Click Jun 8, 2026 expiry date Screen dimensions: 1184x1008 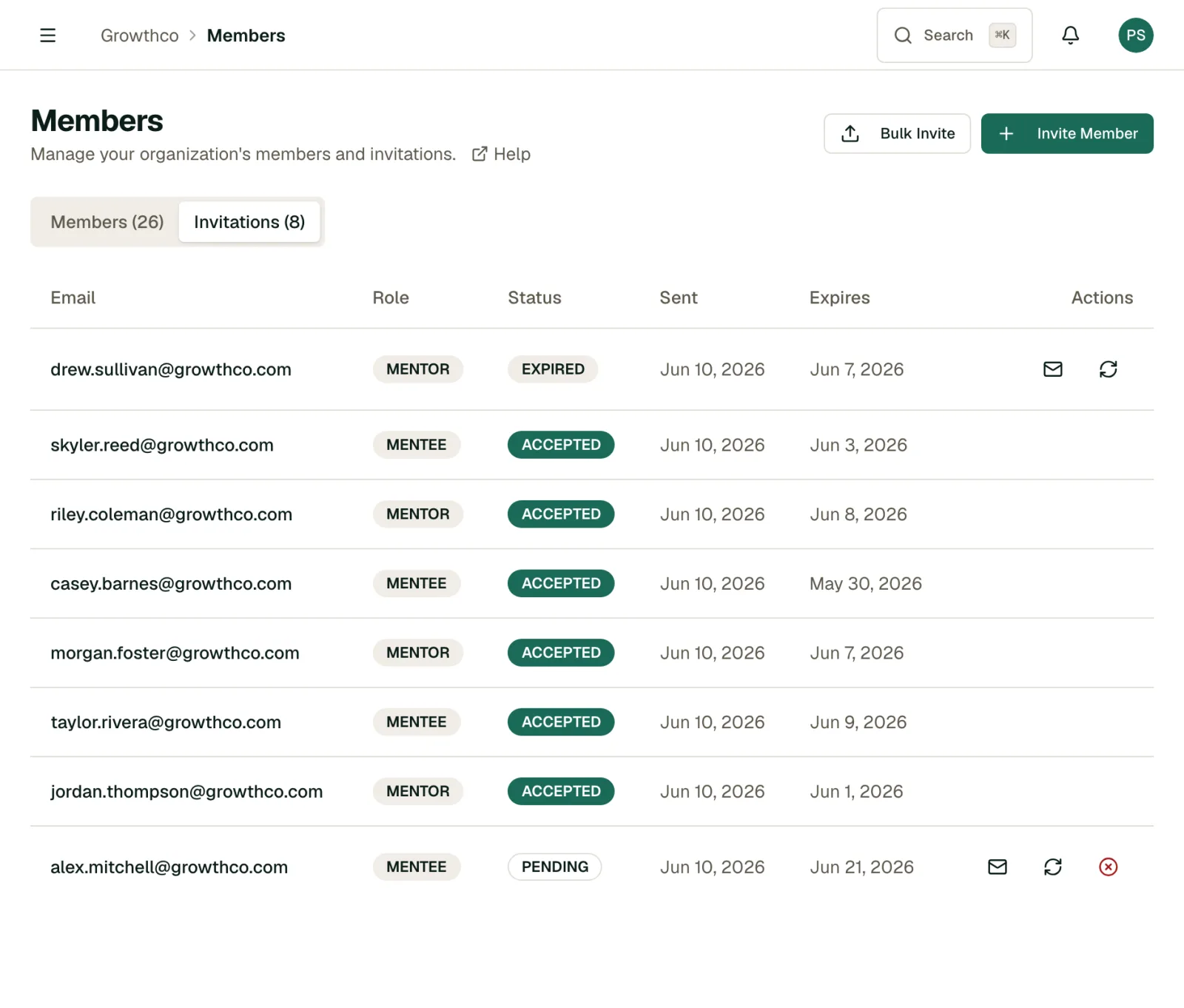click(858, 514)
